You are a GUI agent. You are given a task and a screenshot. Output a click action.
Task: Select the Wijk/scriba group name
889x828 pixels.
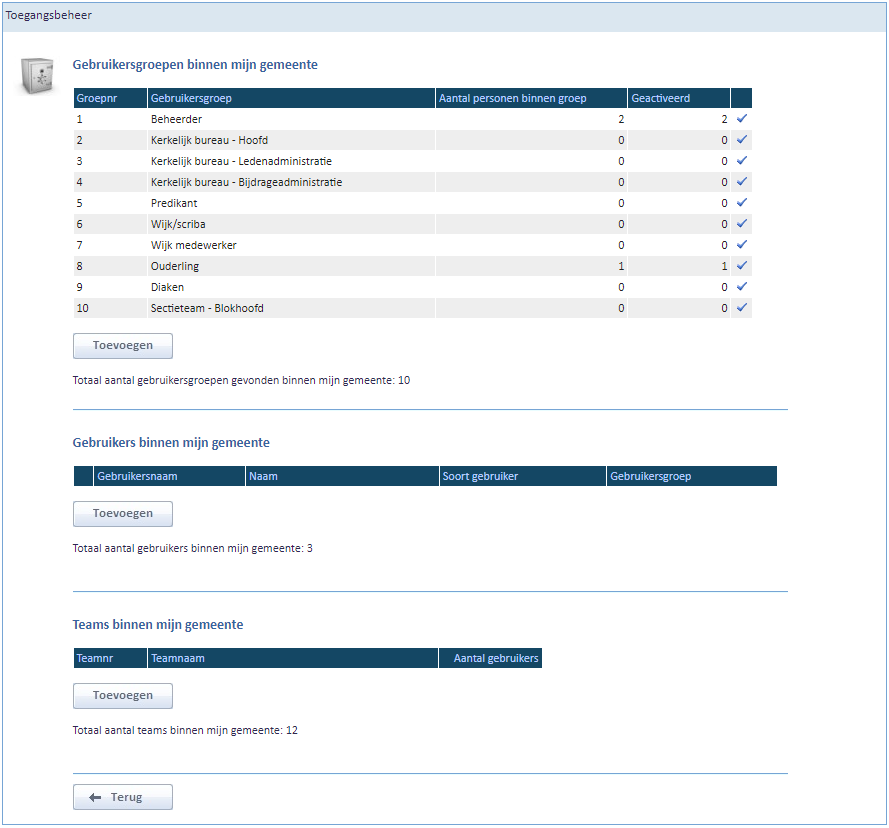point(178,224)
